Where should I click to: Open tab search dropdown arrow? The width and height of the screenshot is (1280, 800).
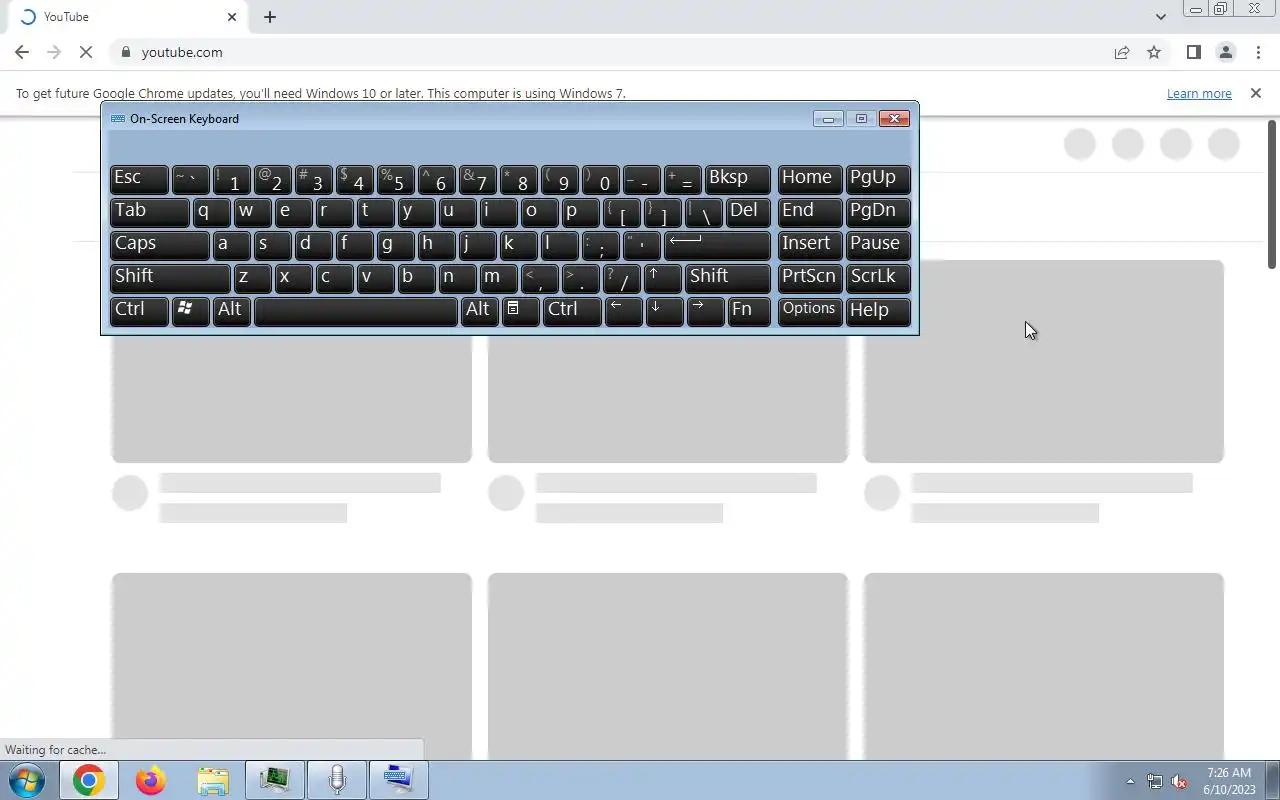click(x=1160, y=17)
